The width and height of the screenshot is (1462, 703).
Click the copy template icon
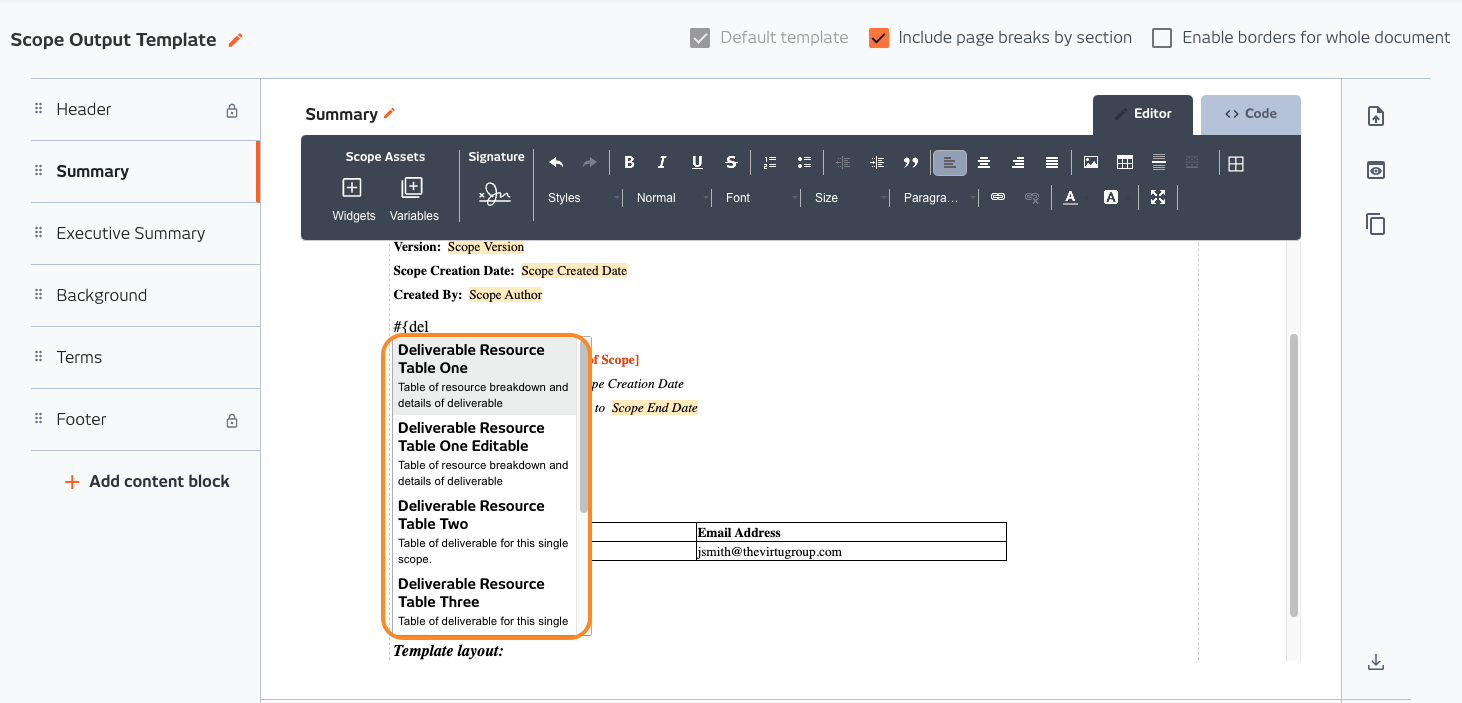click(x=1376, y=224)
